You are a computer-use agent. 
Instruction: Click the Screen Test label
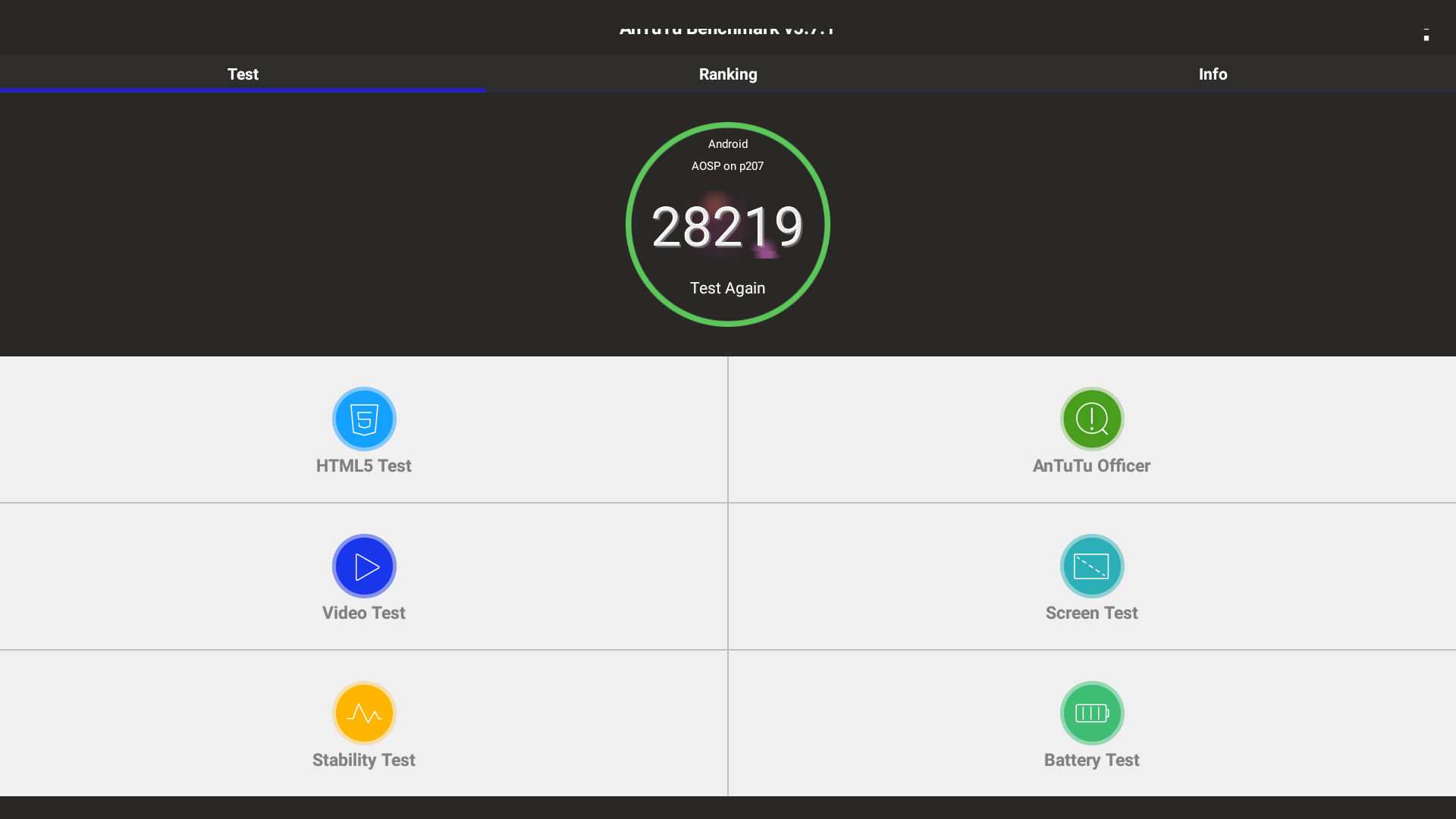pyautogui.click(x=1092, y=613)
